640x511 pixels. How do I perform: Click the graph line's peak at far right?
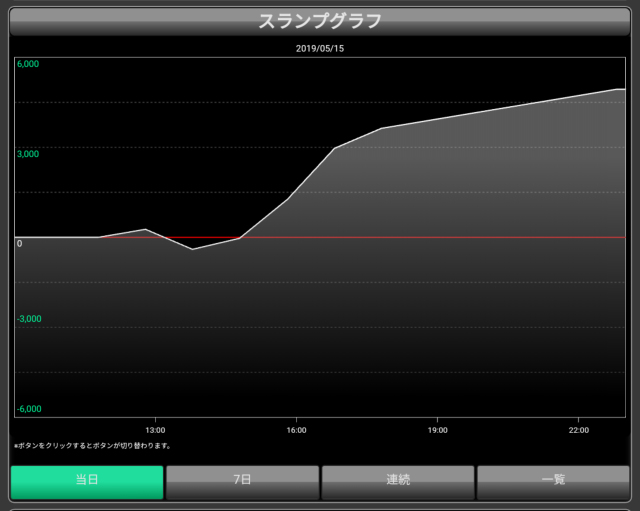click(616, 89)
